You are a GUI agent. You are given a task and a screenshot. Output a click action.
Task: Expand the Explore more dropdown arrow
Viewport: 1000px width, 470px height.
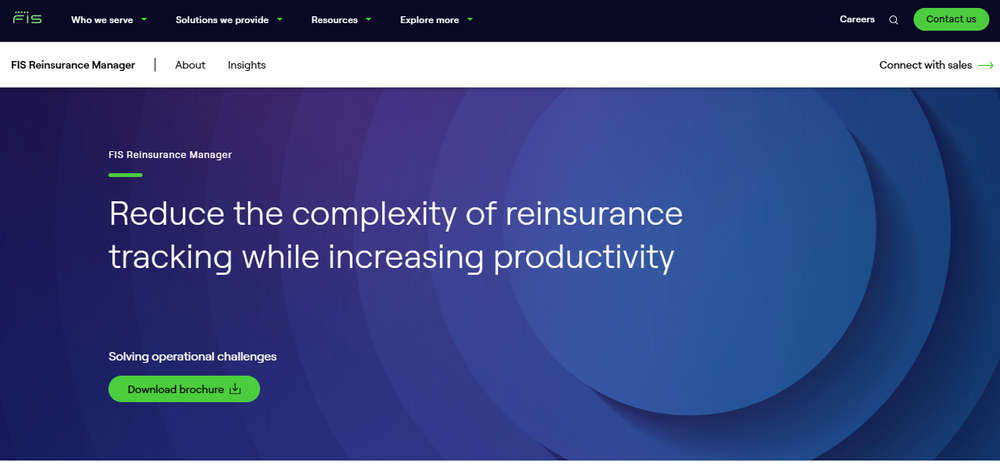[470, 19]
